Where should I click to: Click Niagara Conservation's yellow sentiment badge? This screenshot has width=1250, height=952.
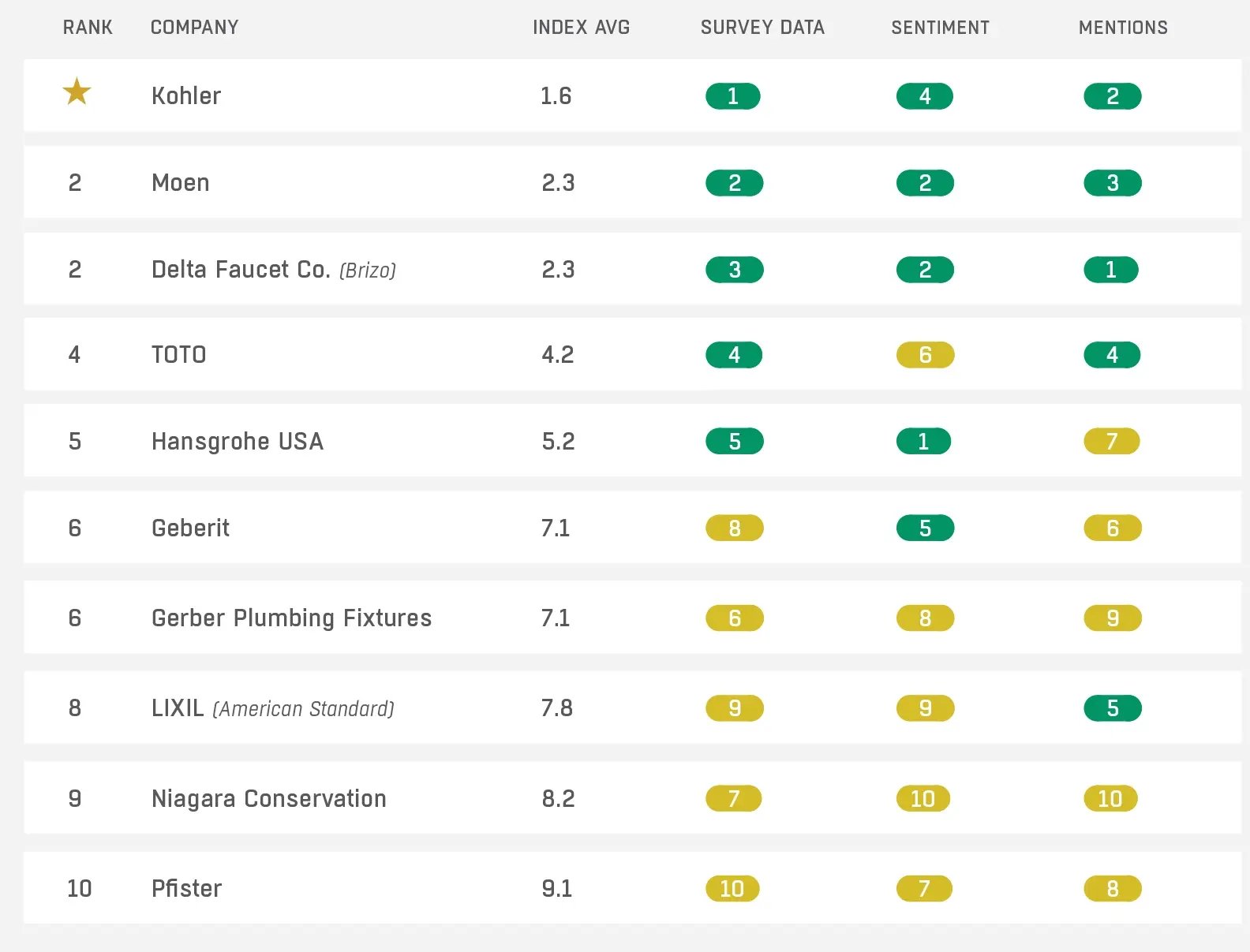click(x=923, y=799)
